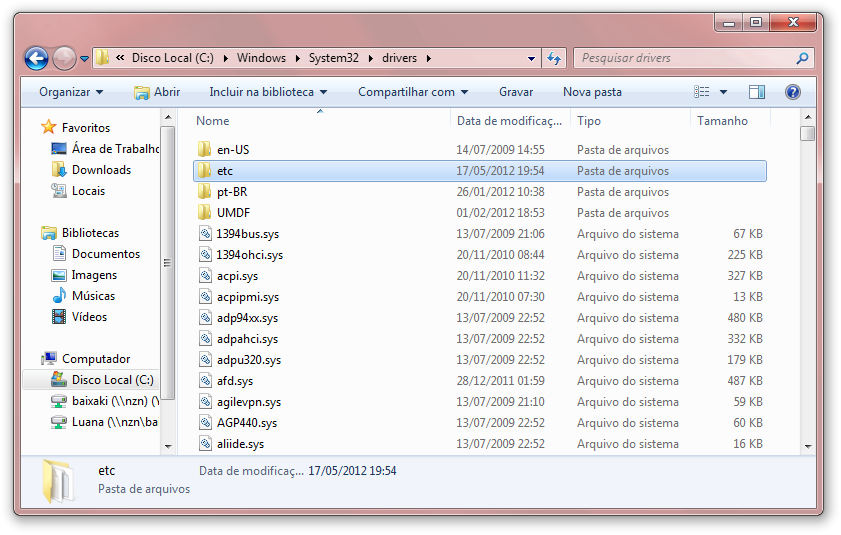
Task: Select Computador in the navigation pane
Action: [96, 358]
